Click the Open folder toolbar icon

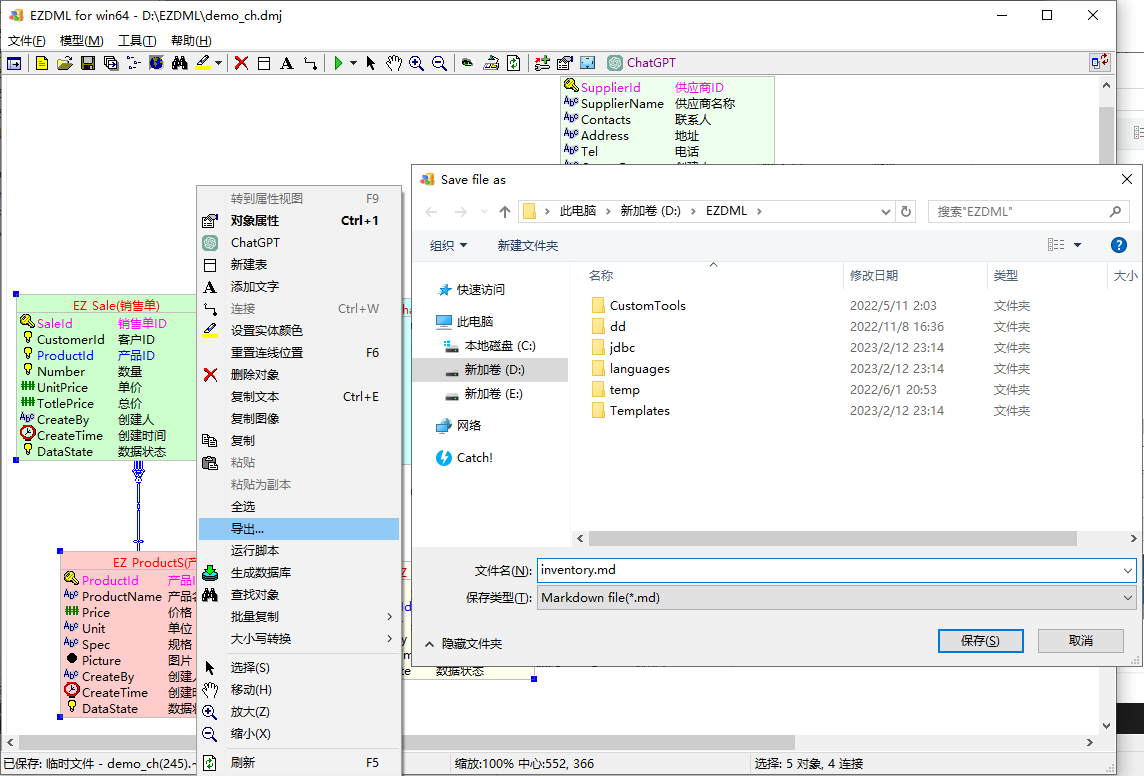[x=65, y=63]
